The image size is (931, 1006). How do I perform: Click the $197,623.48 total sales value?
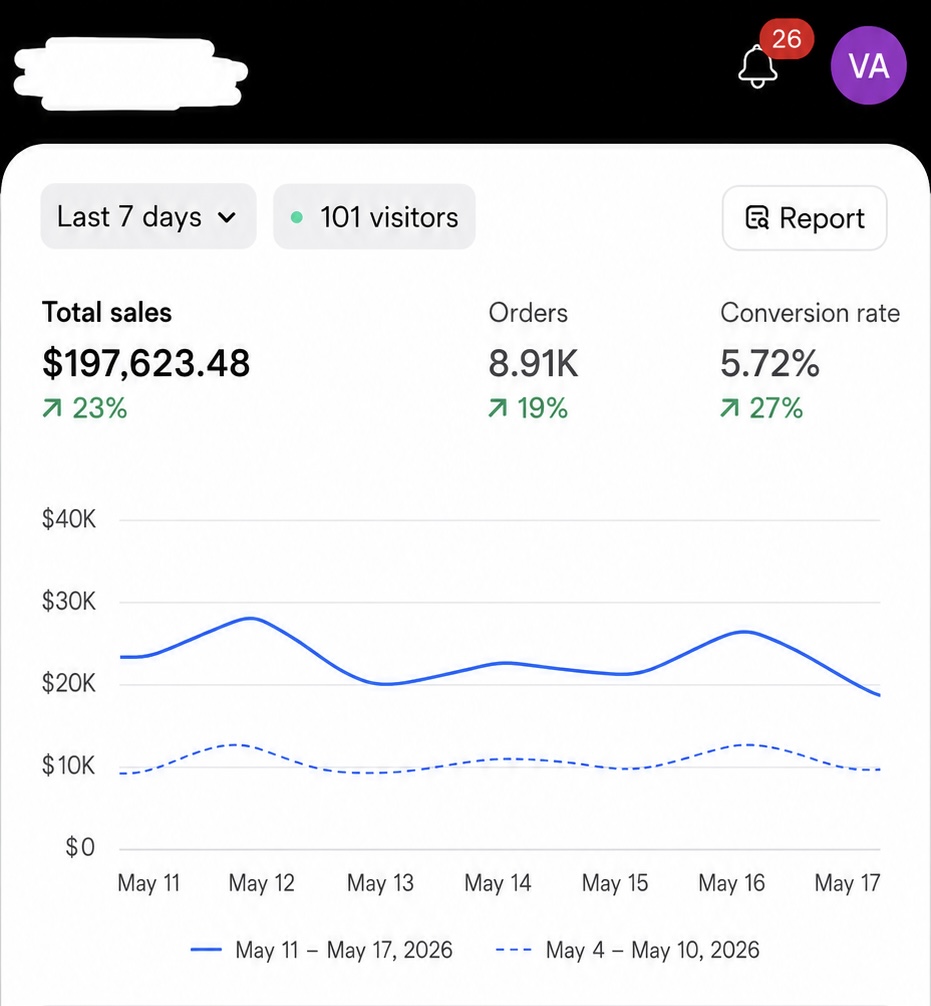click(x=146, y=363)
